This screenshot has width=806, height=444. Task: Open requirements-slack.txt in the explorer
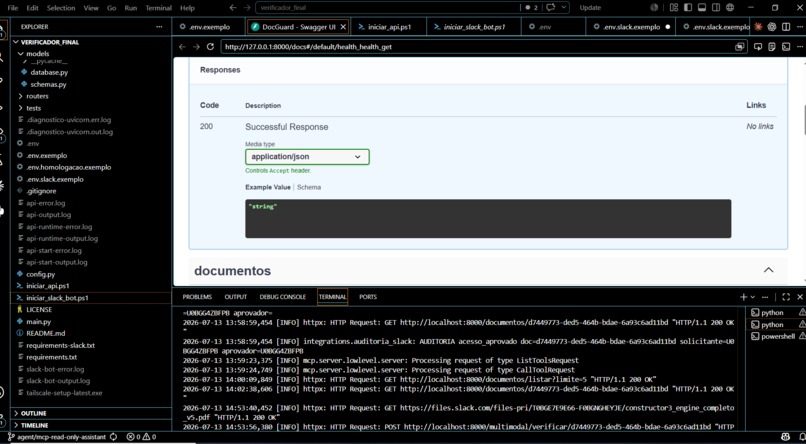[x=61, y=345]
